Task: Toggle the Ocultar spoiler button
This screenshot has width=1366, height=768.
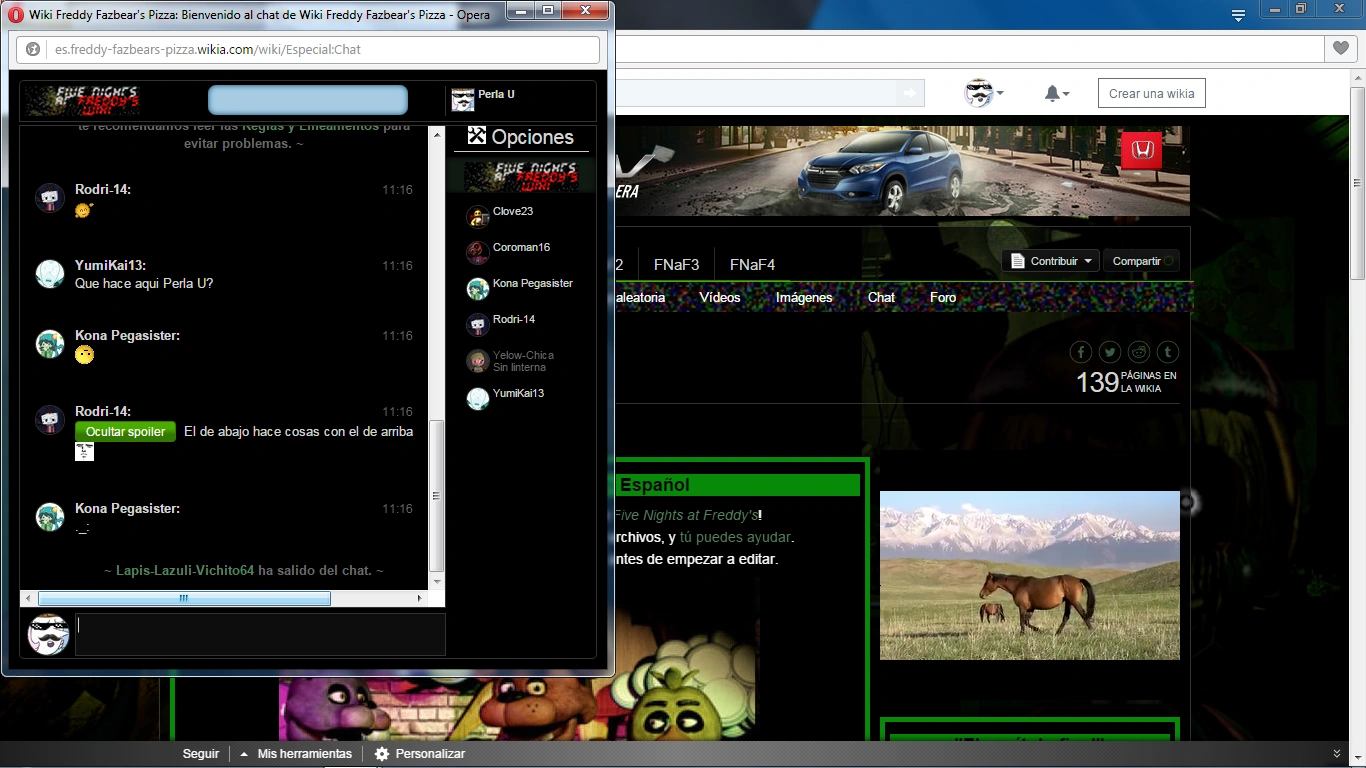Action: click(126, 432)
